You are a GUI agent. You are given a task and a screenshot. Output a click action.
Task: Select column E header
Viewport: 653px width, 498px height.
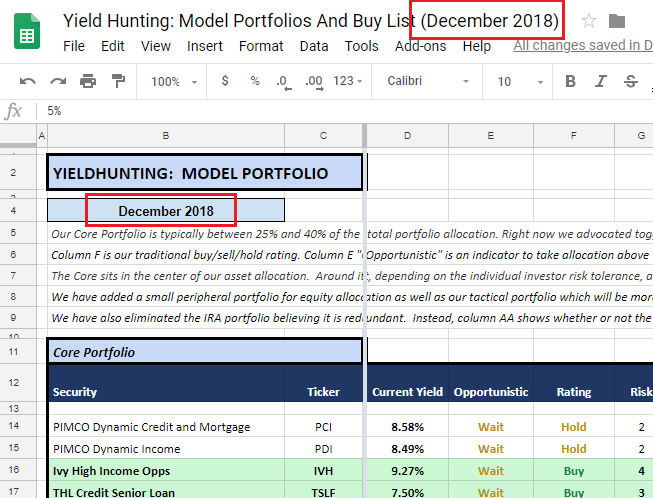pyautogui.click(x=491, y=135)
